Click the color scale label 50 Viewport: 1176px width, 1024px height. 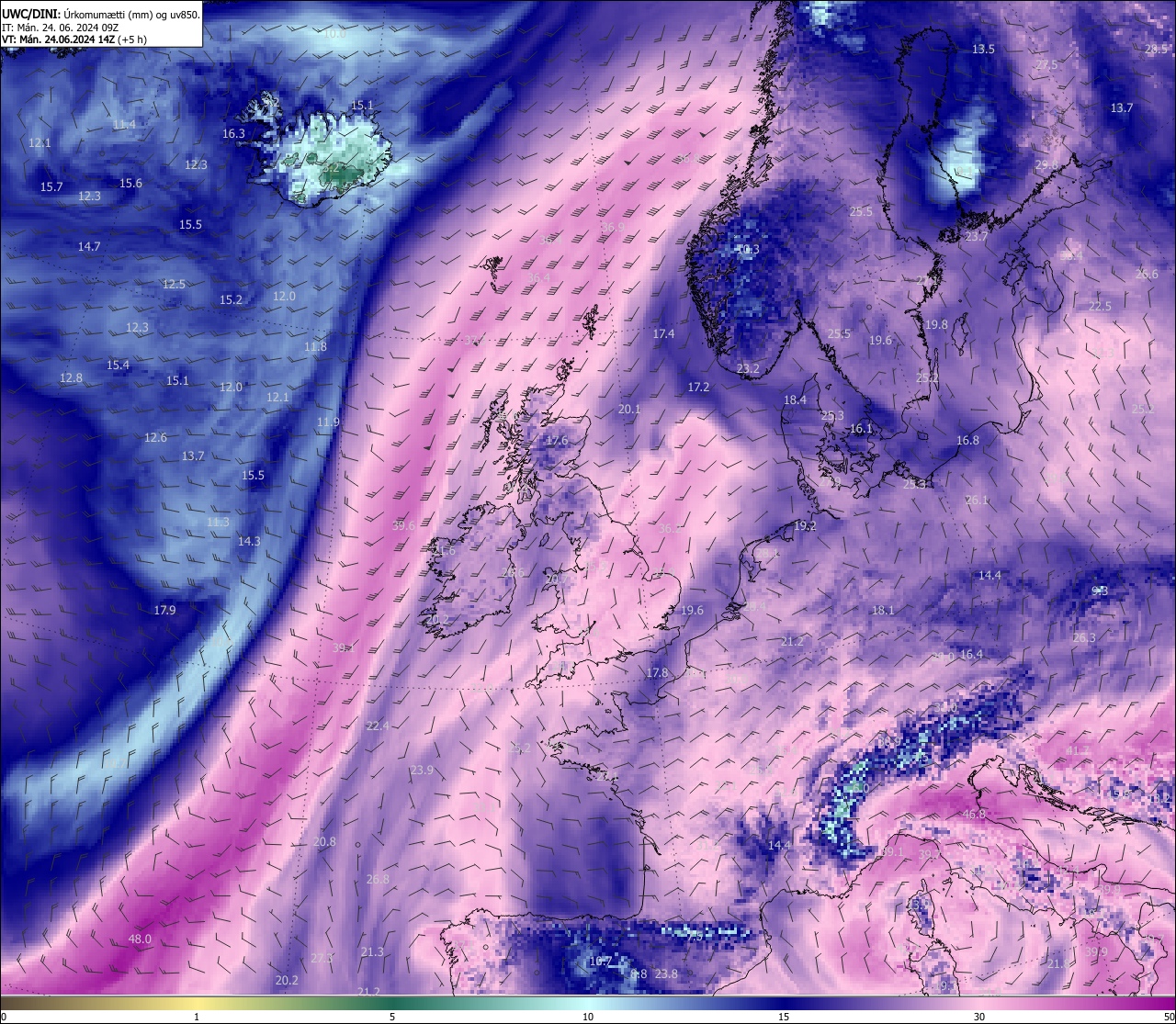point(1169,1017)
